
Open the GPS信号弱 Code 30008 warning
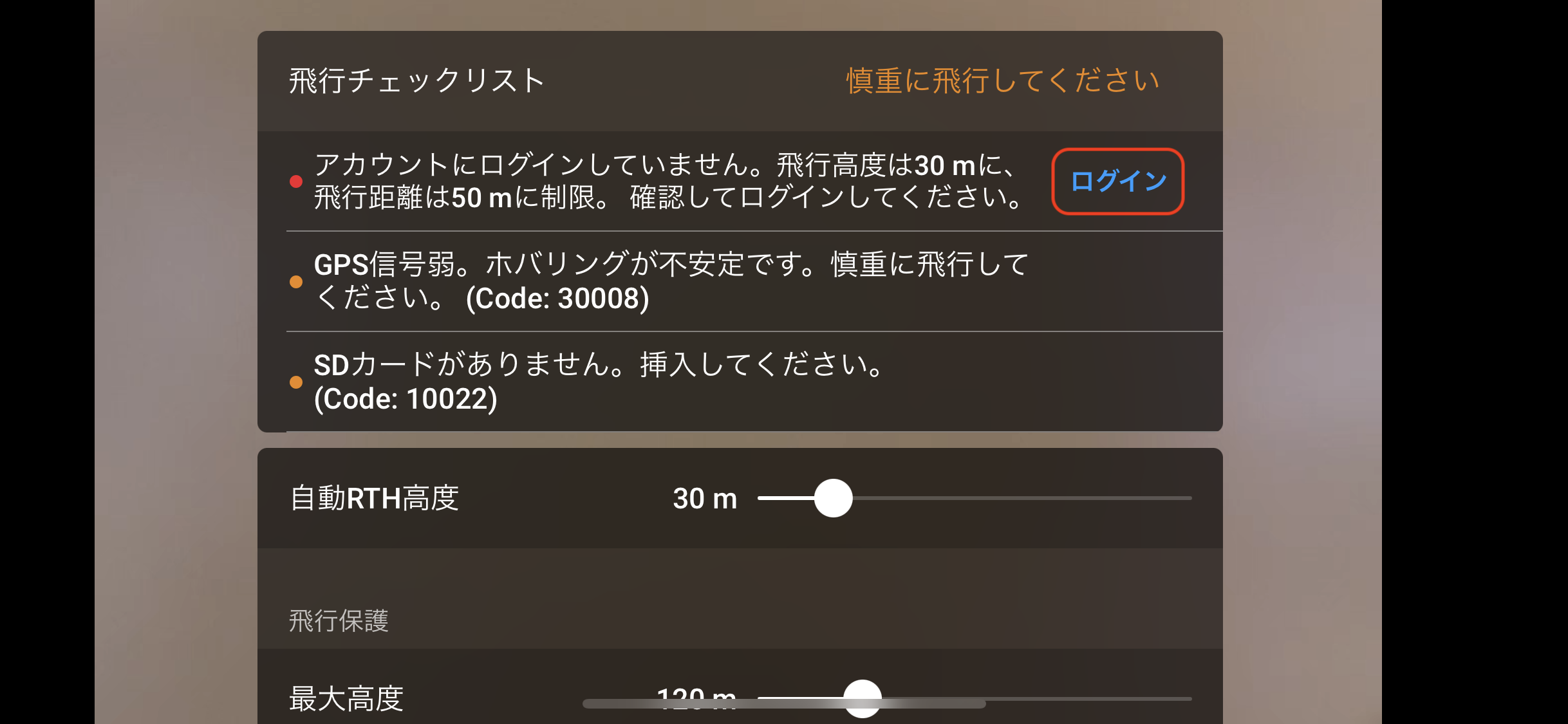pos(740,282)
